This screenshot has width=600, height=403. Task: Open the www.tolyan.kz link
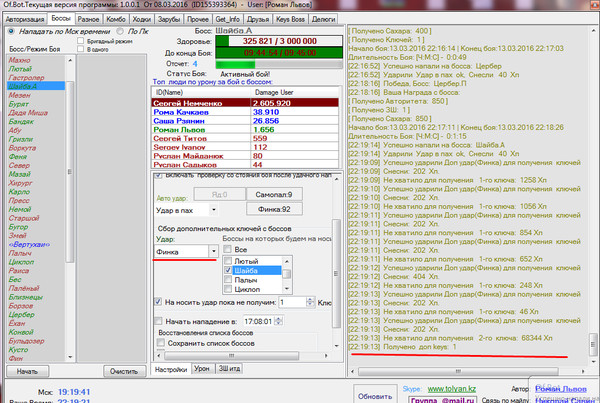[452, 389]
